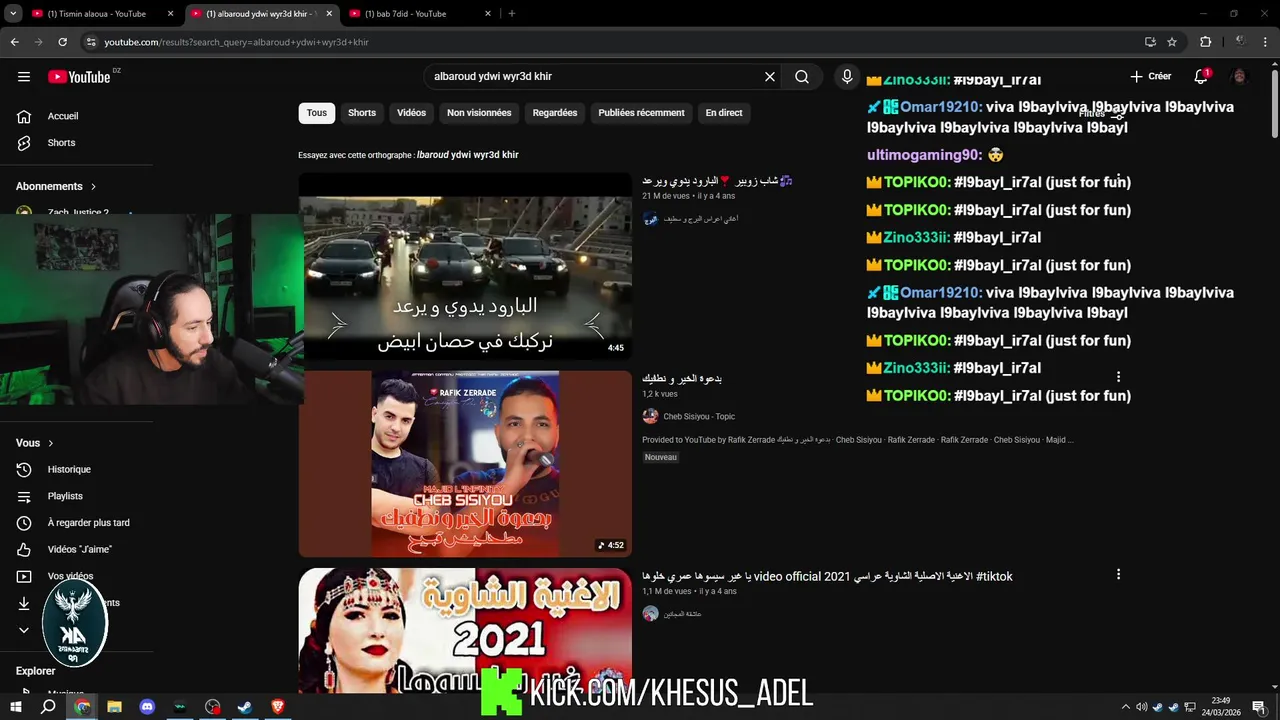Open Playlists in the sidebar

click(x=65, y=497)
